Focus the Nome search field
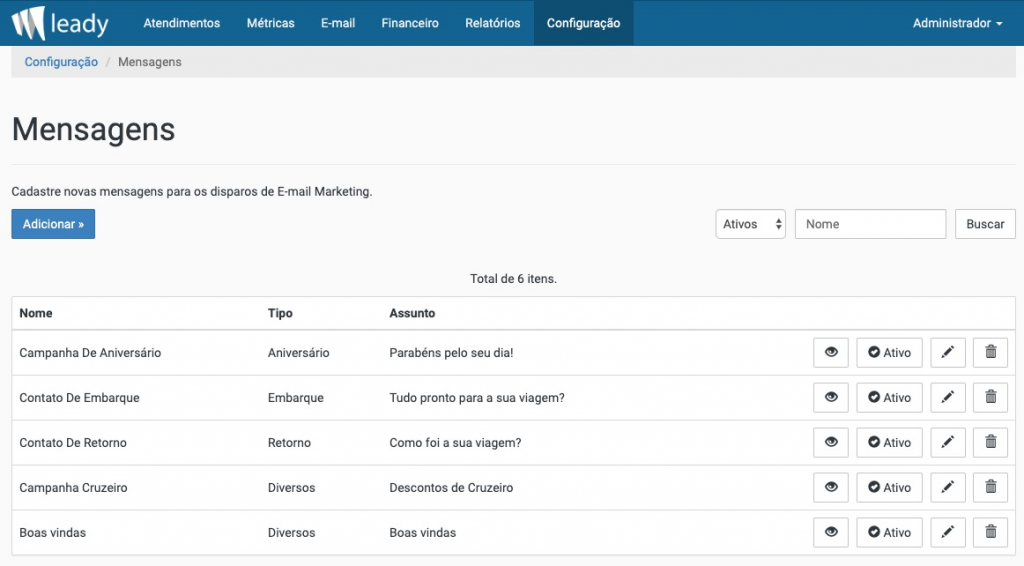 (x=870, y=224)
